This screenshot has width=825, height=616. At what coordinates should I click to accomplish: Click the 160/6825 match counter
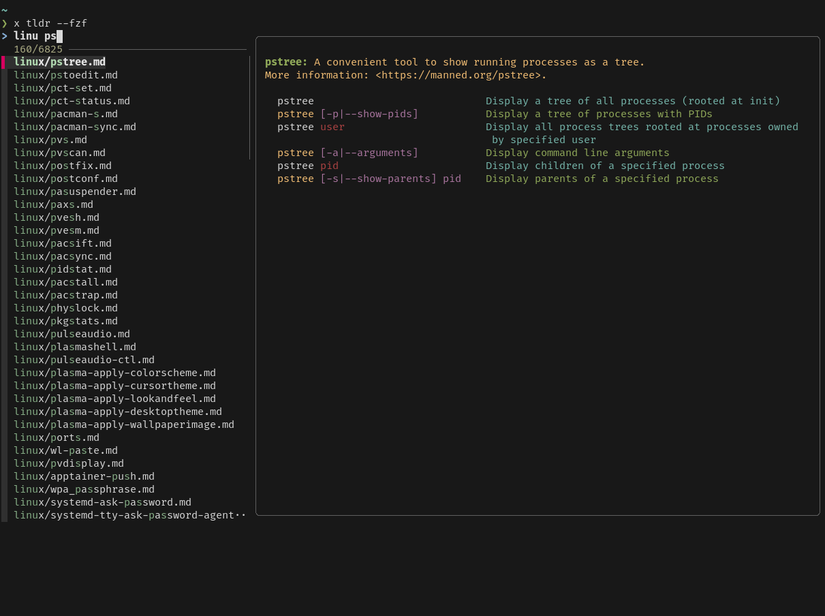pyautogui.click(x=37, y=49)
